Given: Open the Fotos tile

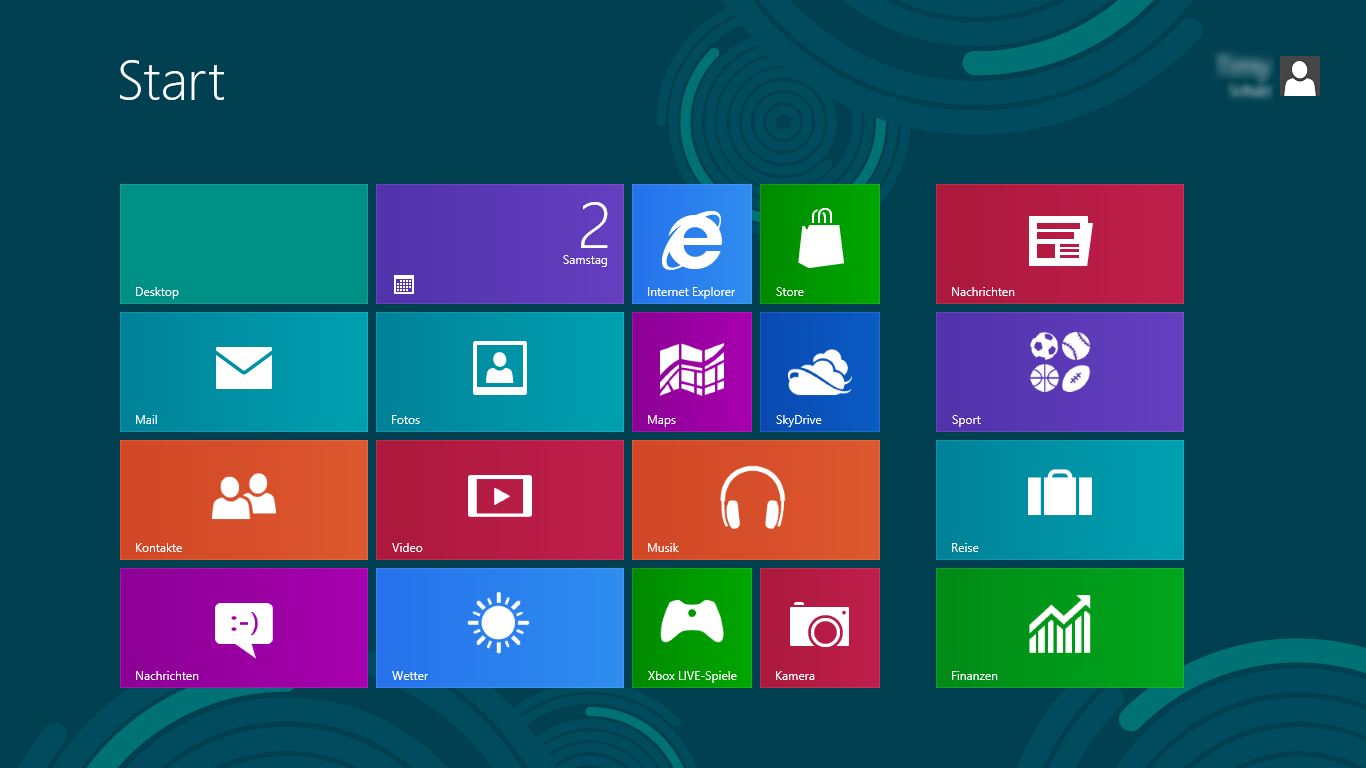Looking at the screenshot, I should (499, 372).
